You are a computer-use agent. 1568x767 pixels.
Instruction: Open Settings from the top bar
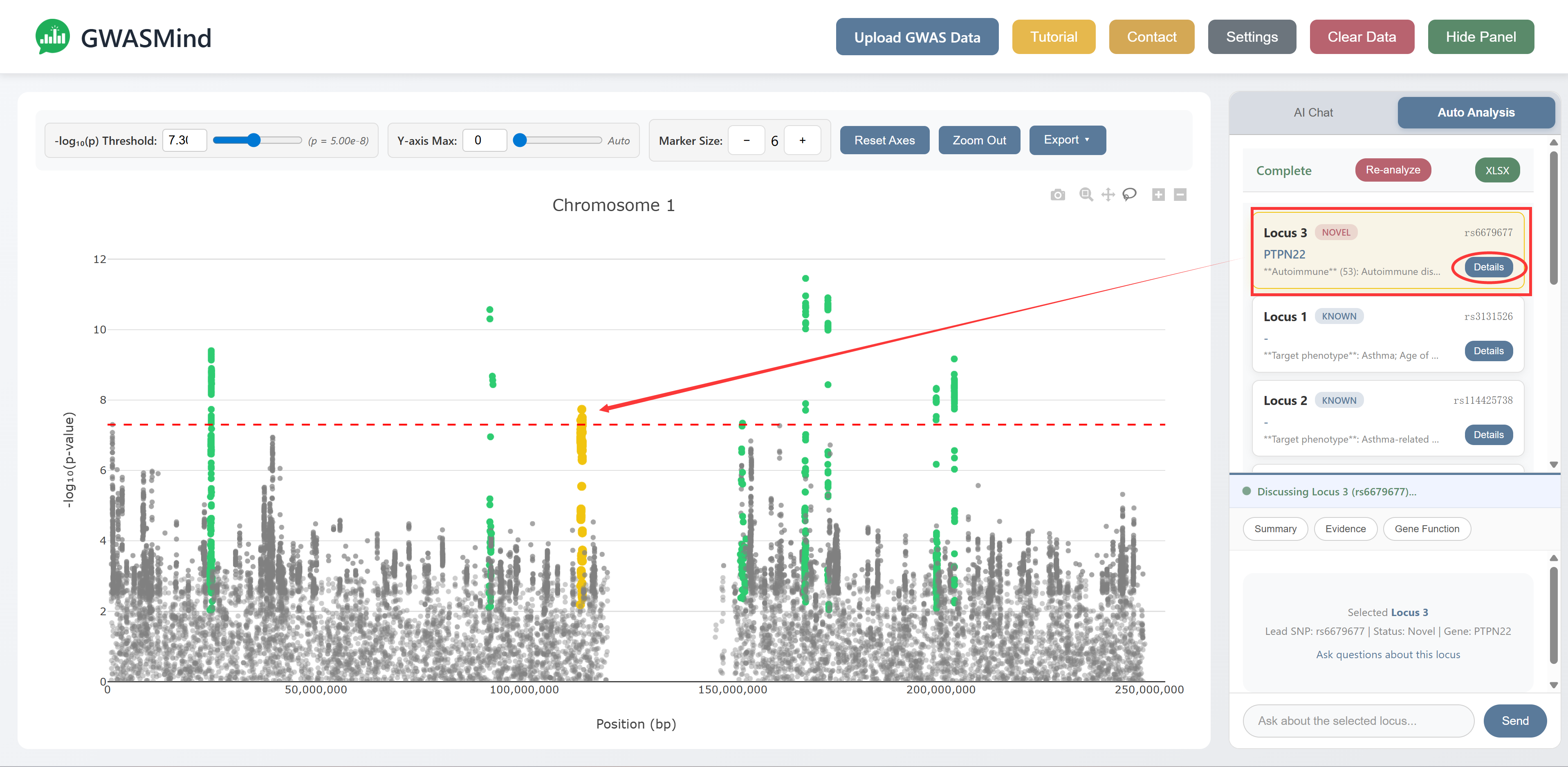click(1252, 36)
